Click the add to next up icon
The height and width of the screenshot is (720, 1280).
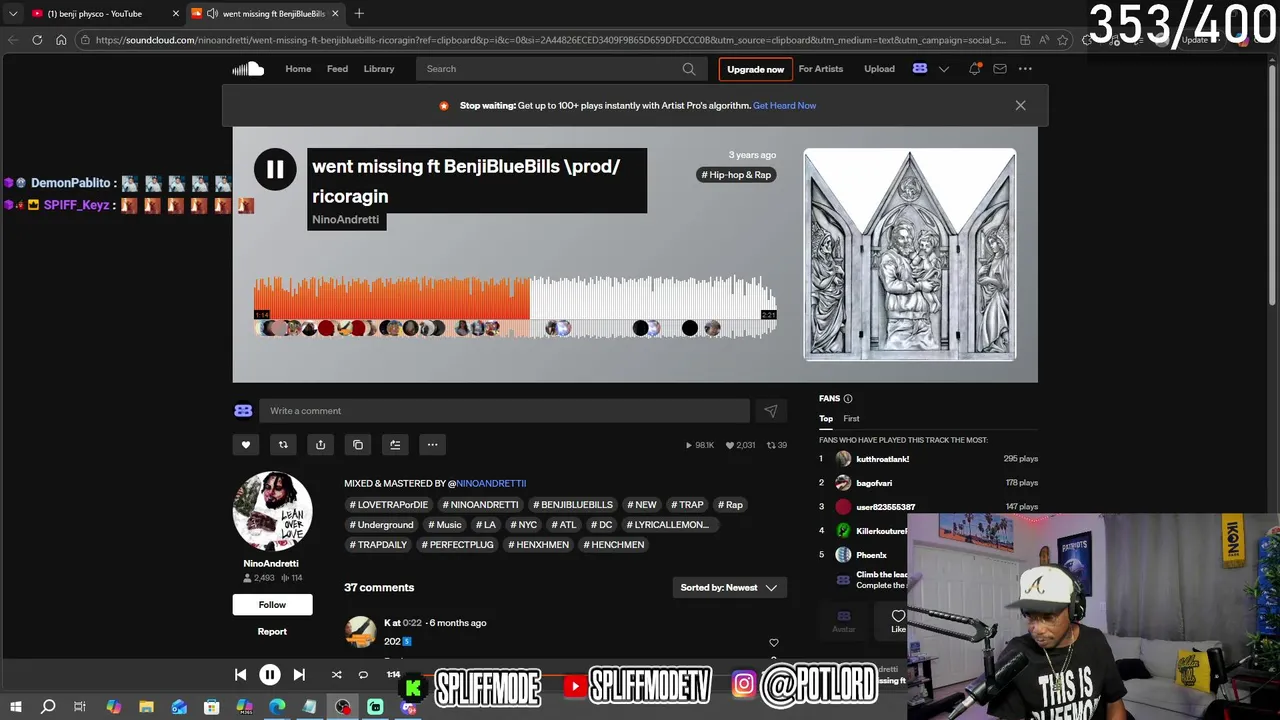[395, 445]
